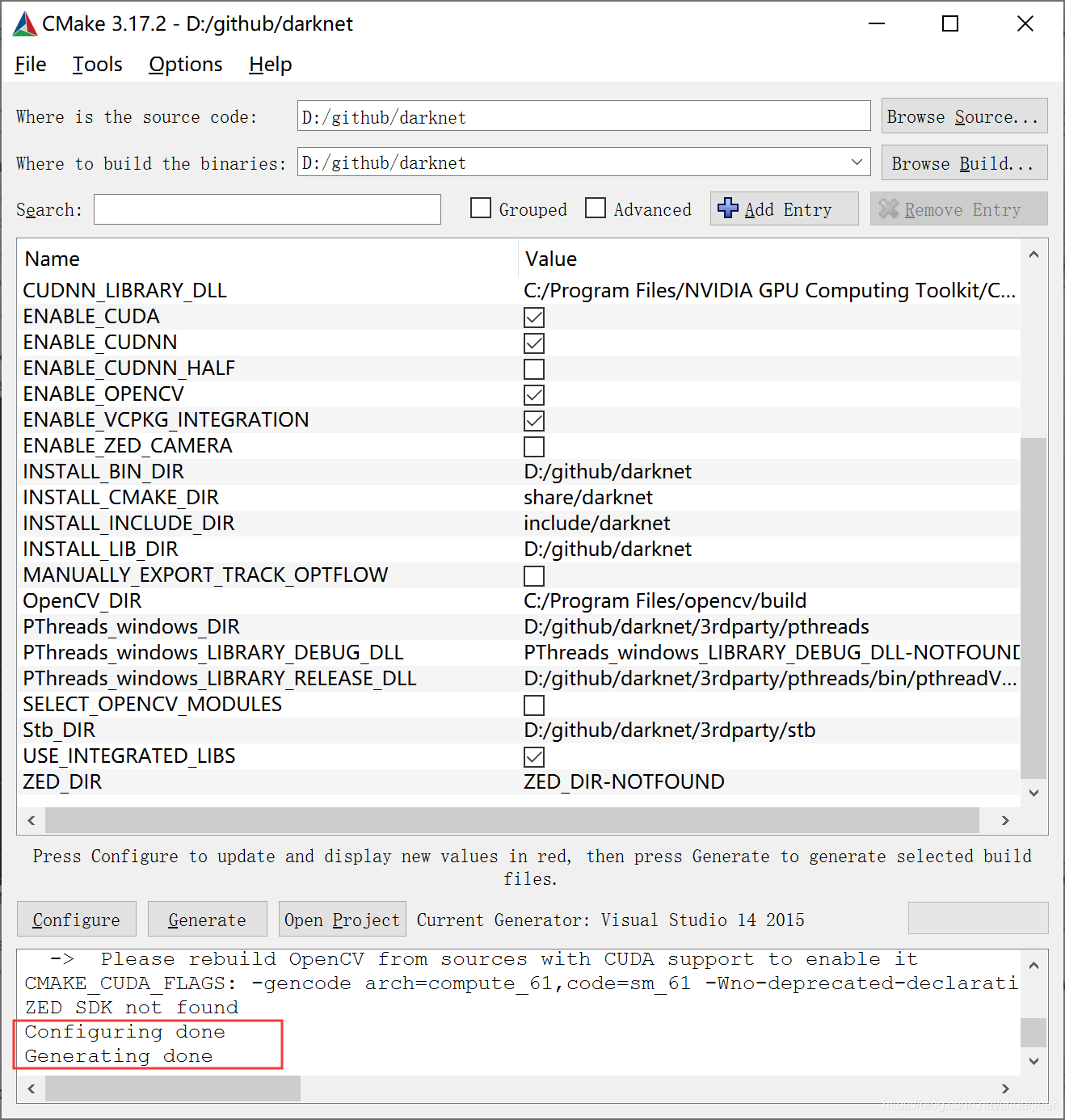
Task: Check the ENABLE_ZED_CAMERA checkbox
Action: click(x=534, y=447)
